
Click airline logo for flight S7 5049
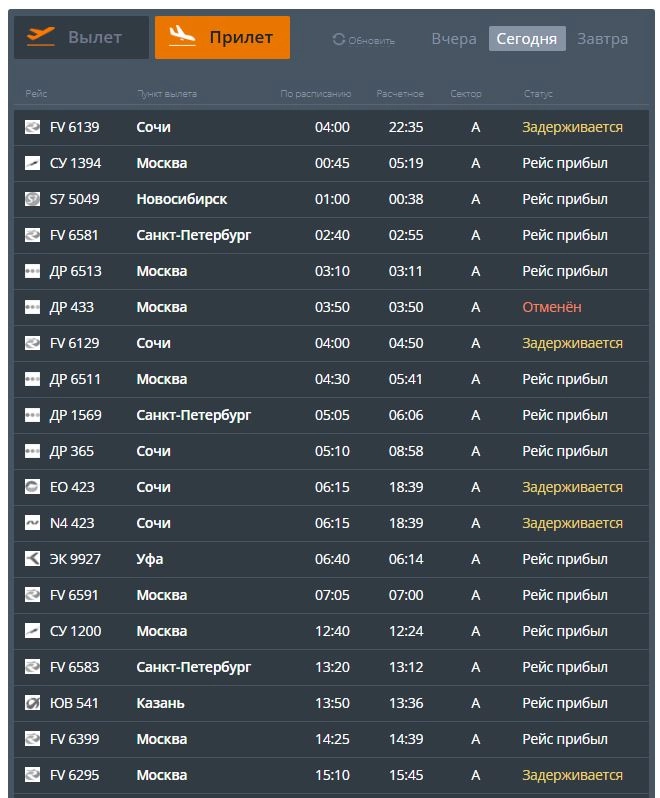(33, 199)
